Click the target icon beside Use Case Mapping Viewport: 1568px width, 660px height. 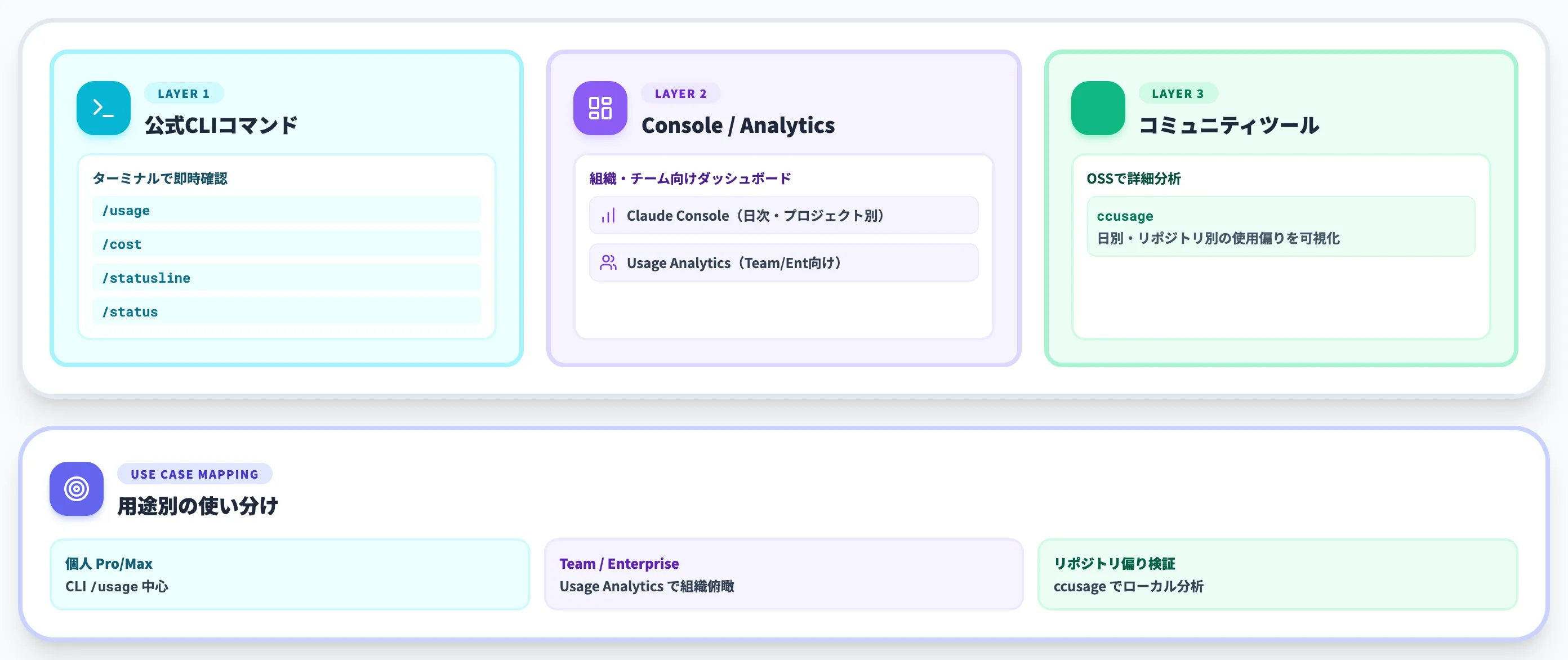coord(77,488)
